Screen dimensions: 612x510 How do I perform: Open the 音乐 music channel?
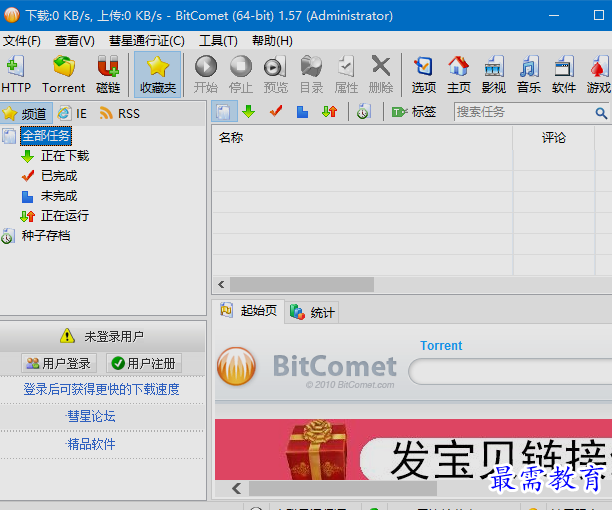(529, 75)
